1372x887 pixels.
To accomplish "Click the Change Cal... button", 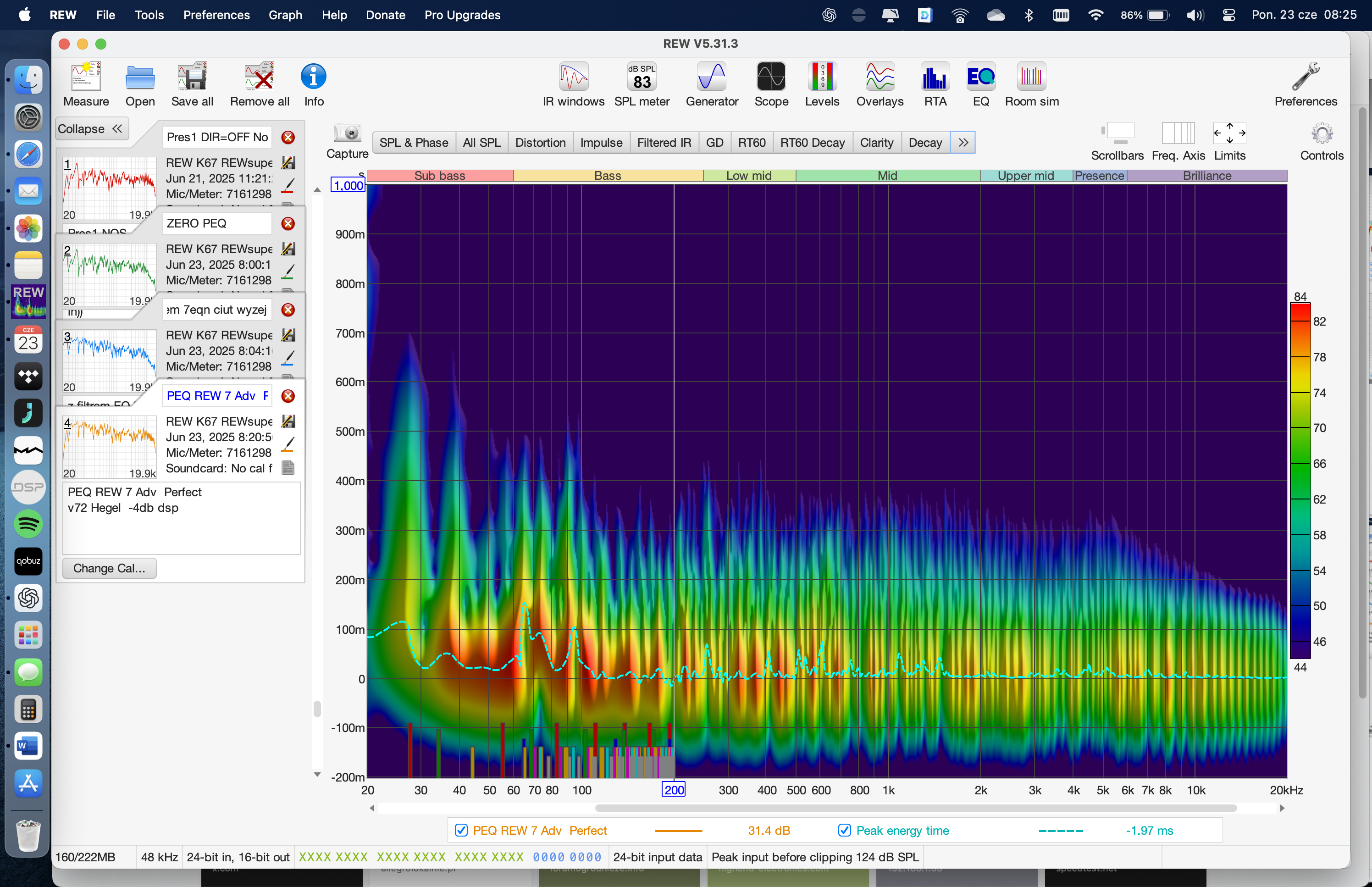I will [109, 568].
